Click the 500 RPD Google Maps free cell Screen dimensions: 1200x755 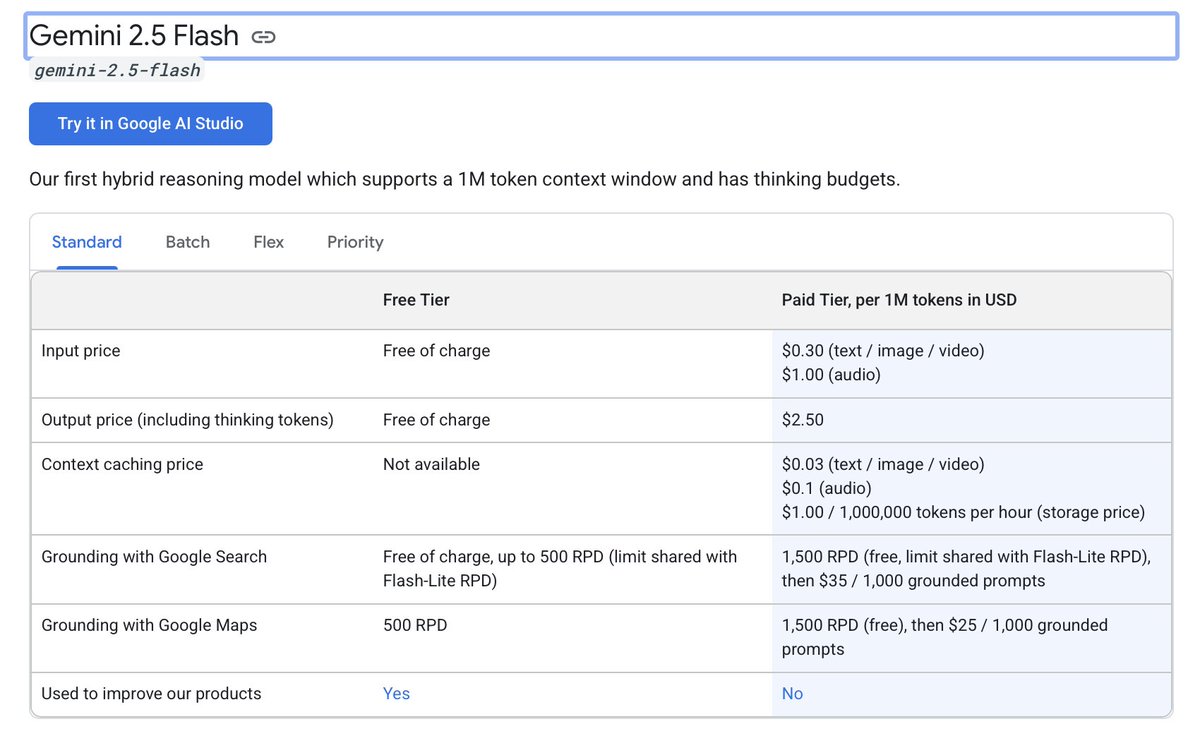click(x=415, y=625)
